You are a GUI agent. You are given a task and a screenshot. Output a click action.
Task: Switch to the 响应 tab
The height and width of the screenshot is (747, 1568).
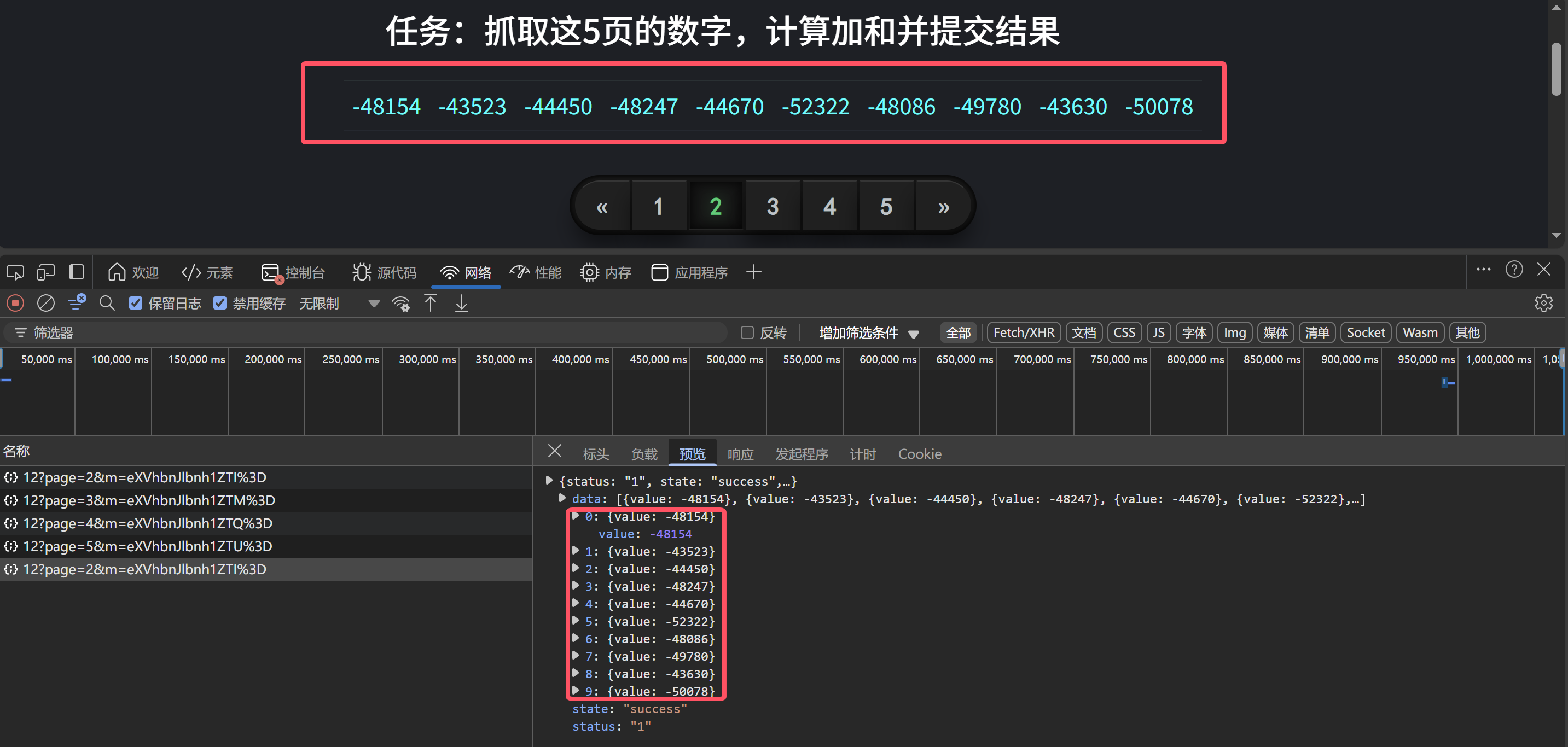point(740,454)
